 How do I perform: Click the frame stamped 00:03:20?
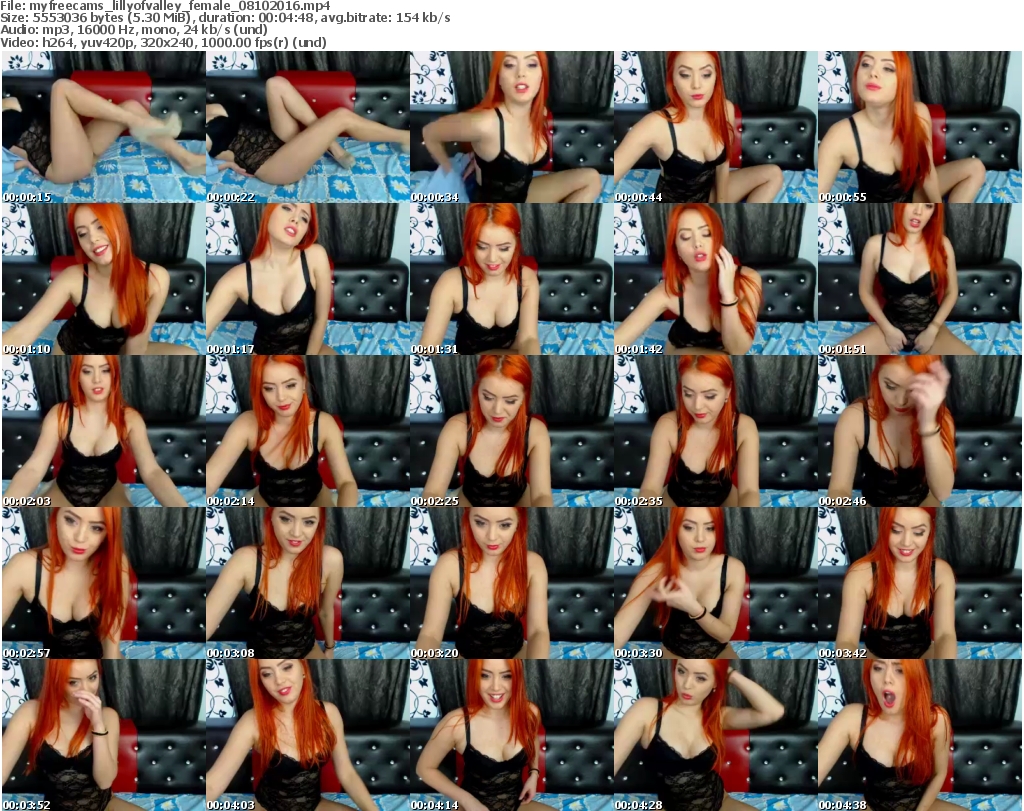pyautogui.click(x=511, y=583)
